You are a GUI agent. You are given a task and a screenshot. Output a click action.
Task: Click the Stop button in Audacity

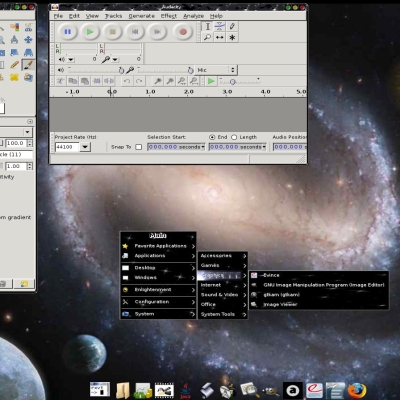(113, 32)
